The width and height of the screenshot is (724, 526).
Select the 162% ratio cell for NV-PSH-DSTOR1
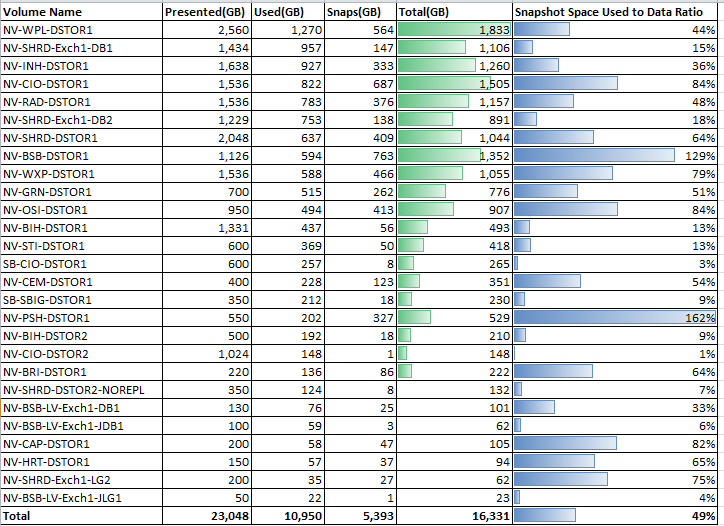(x=615, y=318)
